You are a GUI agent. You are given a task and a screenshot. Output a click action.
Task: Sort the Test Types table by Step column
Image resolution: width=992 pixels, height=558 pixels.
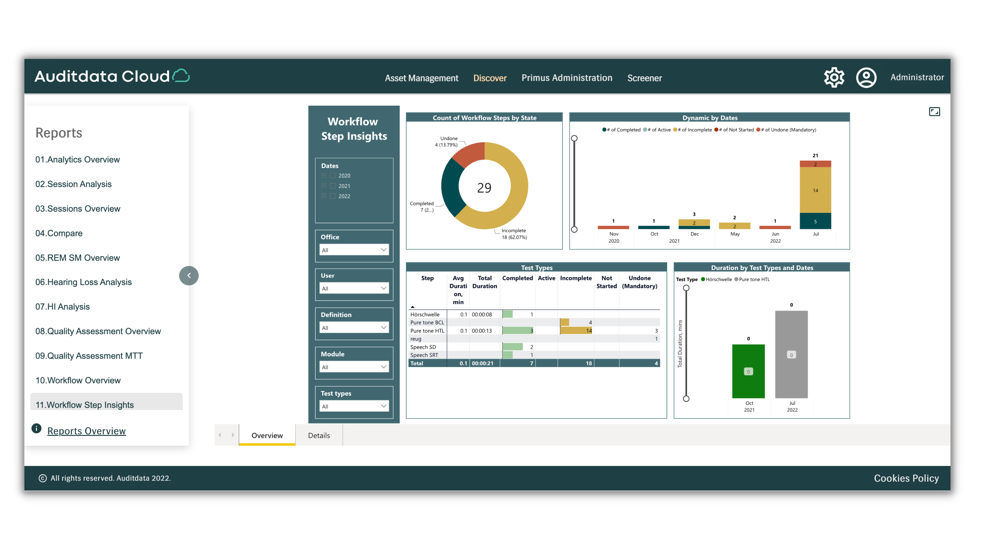tap(427, 278)
